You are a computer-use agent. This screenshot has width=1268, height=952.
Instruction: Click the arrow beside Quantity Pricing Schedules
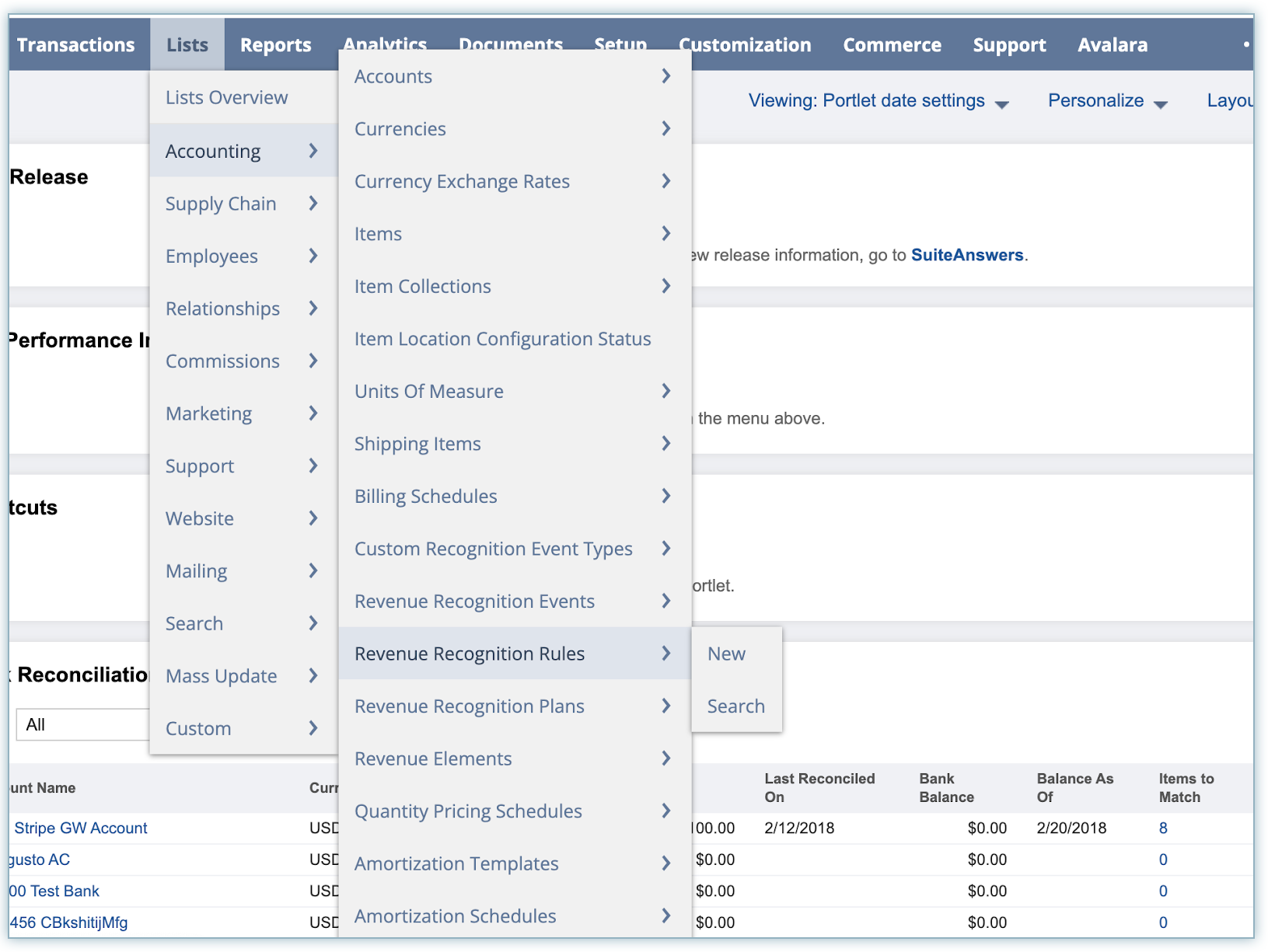tap(665, 811)
